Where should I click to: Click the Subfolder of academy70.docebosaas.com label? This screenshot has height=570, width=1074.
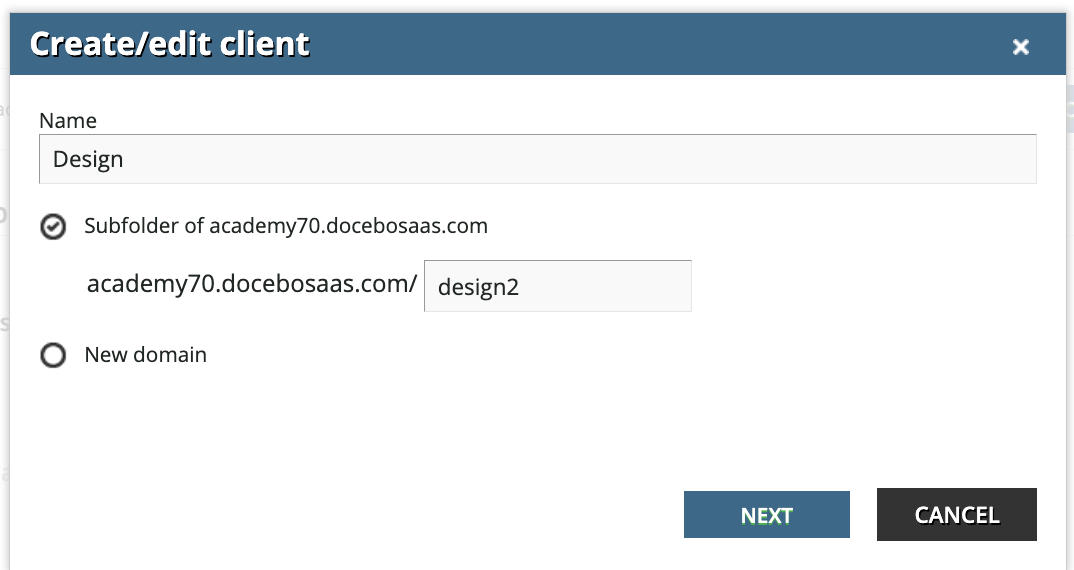286,226
